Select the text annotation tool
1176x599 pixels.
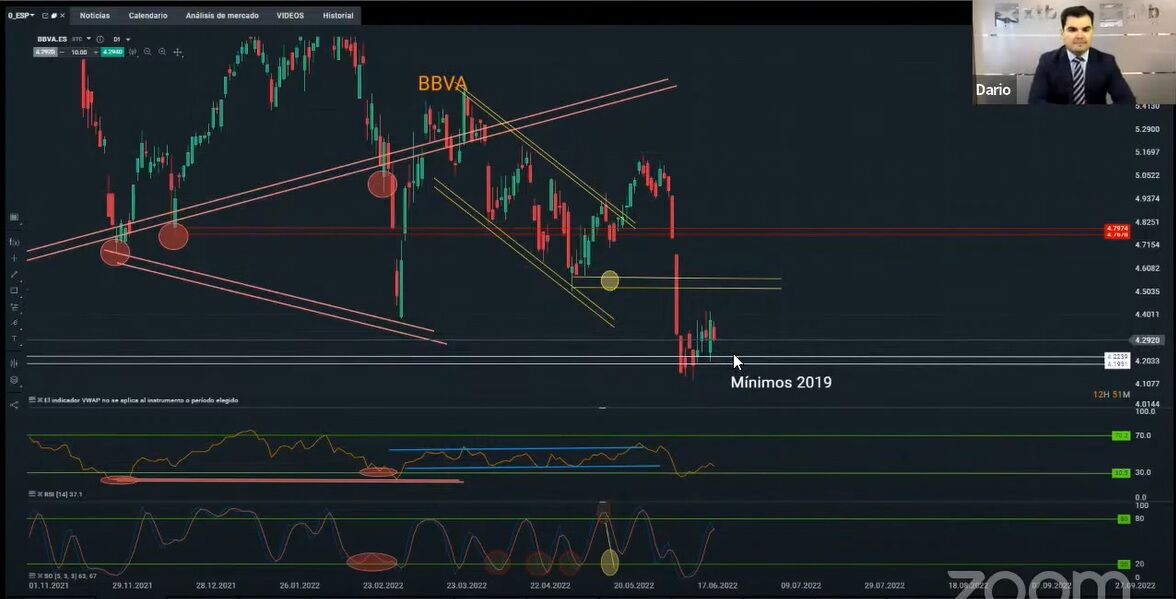click(x=14, y=339)
